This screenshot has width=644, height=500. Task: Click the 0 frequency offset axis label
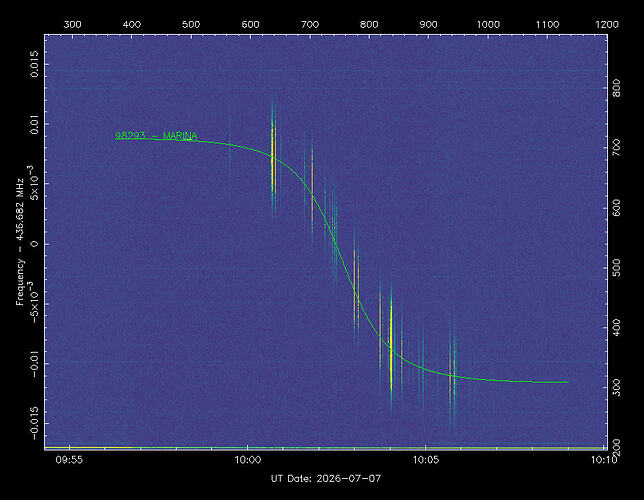pos(34,244)
